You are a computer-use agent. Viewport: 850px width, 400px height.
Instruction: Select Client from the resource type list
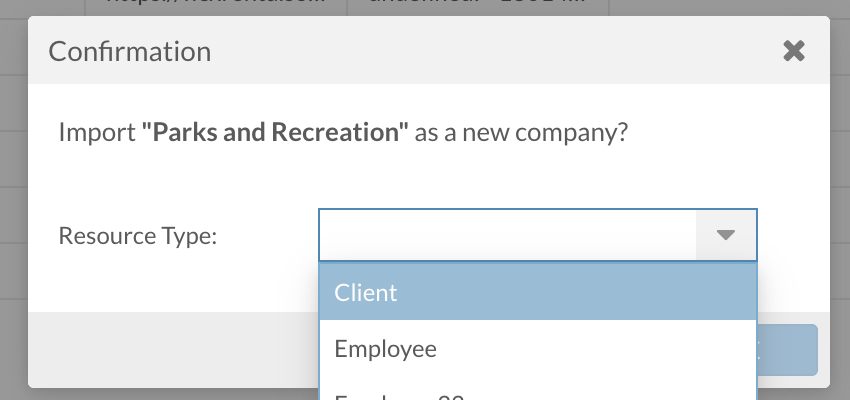537,293
